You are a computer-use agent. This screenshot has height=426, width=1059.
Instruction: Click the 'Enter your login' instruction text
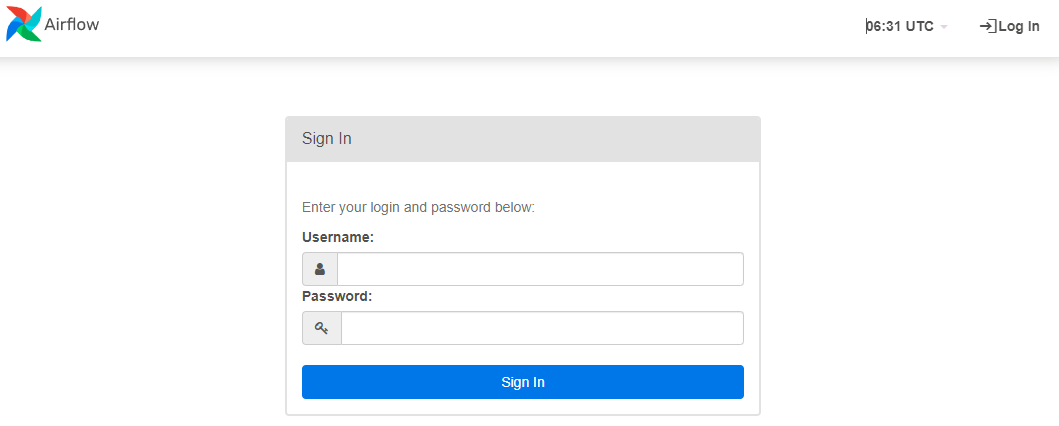418,207
